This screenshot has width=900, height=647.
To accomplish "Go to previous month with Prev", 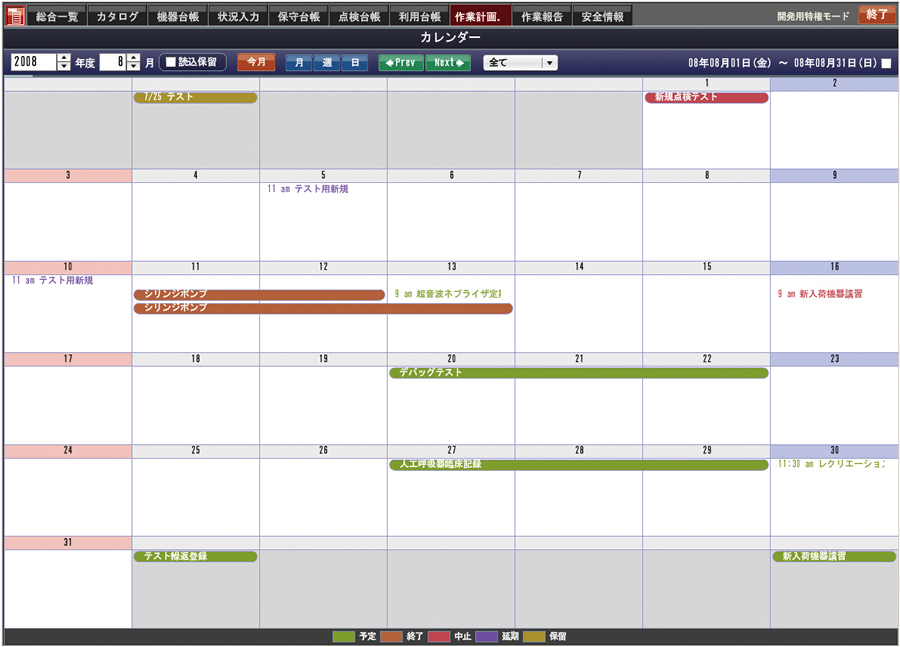I will tap(401, 63).
